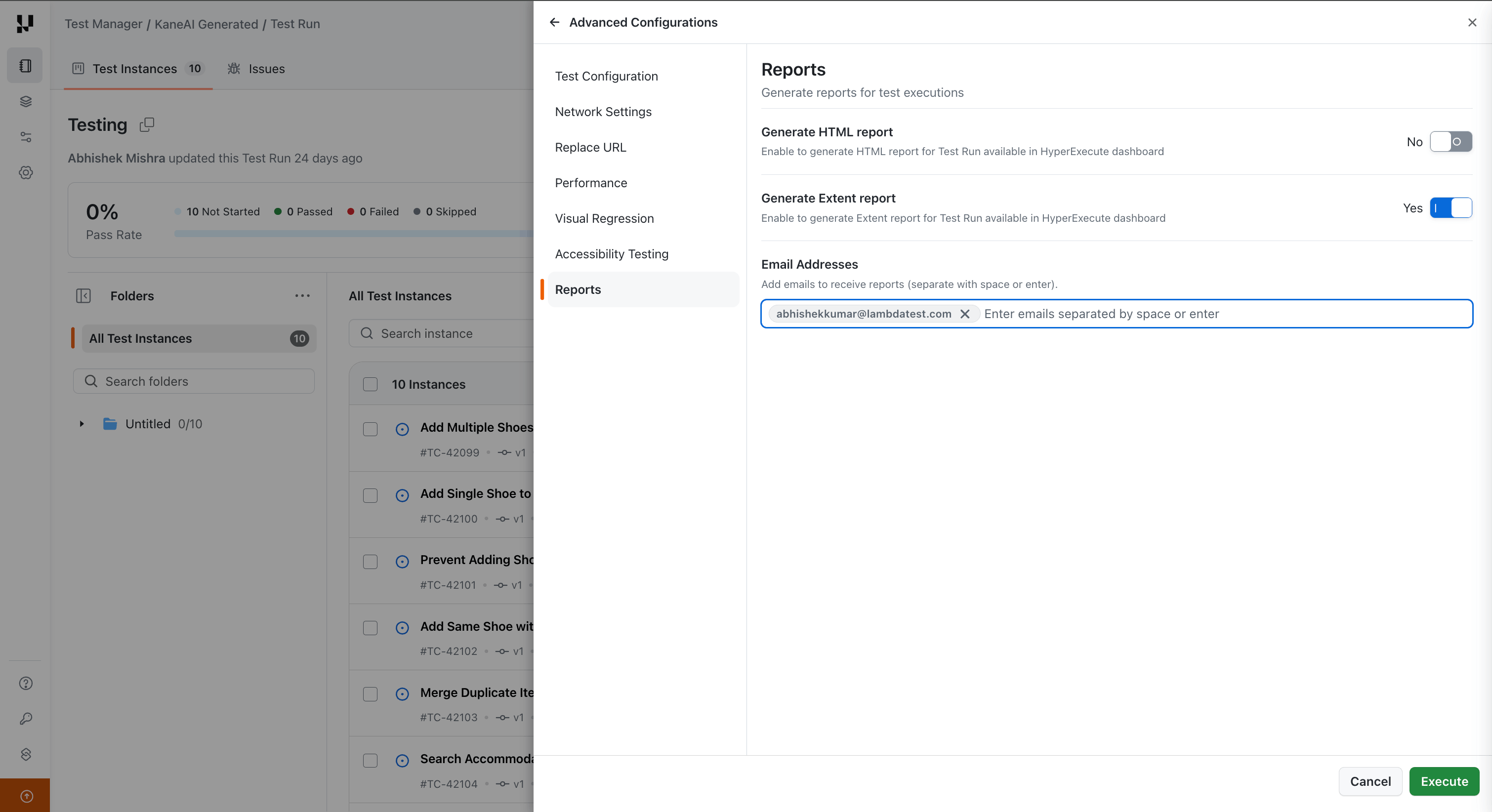Open the Test Manager notebook sidebar icon
Screen dimensions: 1492x812
click(25, 66)
